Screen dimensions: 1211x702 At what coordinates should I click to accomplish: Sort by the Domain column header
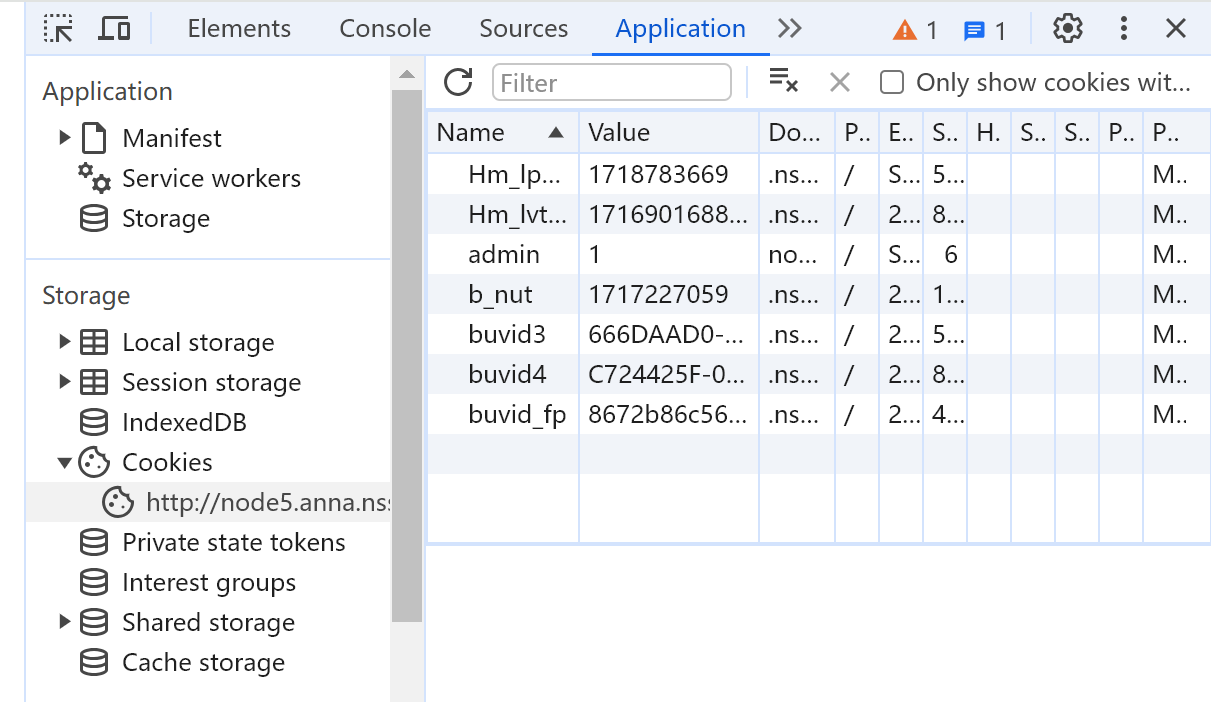coord(797,132)
